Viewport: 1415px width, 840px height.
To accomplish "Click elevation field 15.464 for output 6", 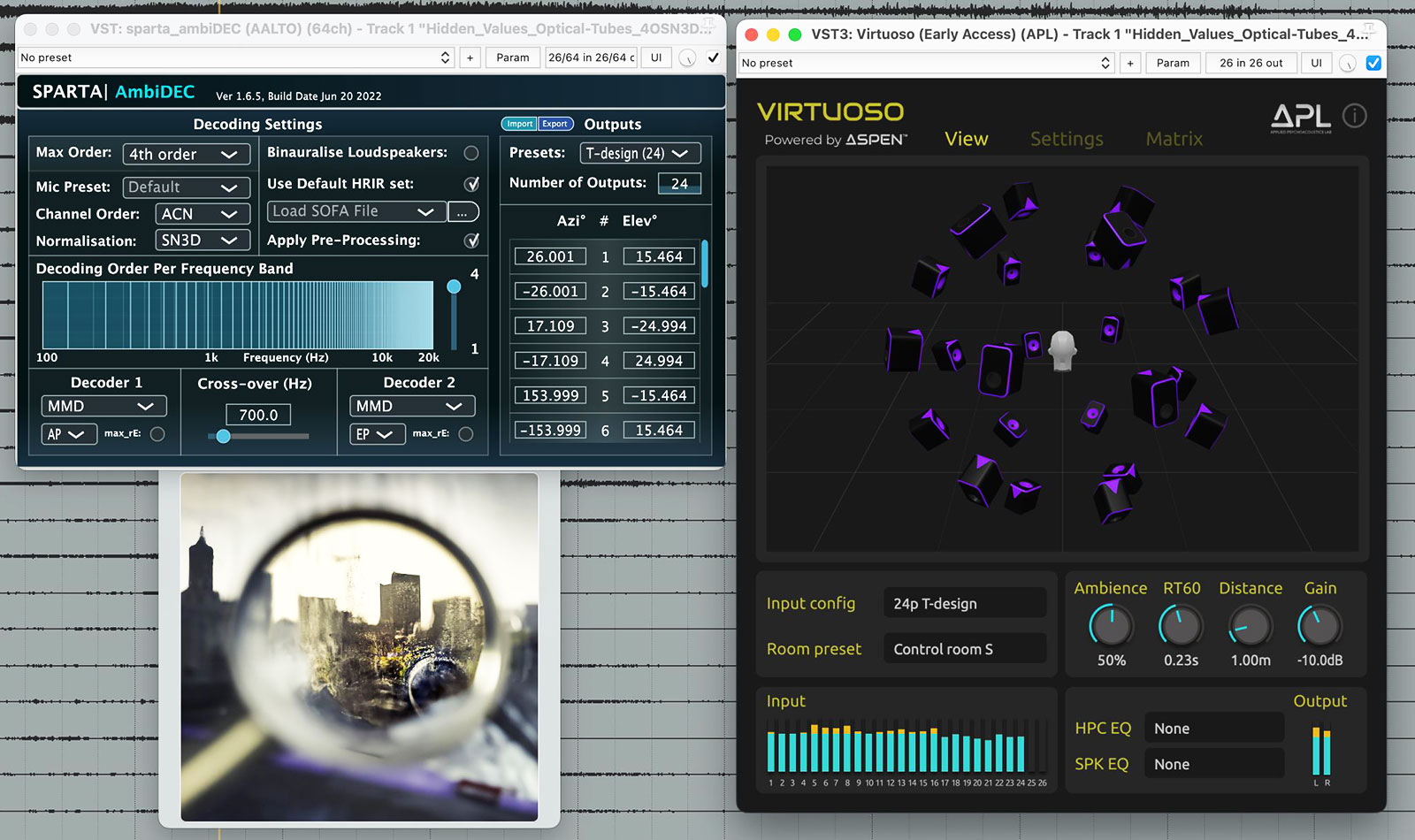I will click(659, 431).
